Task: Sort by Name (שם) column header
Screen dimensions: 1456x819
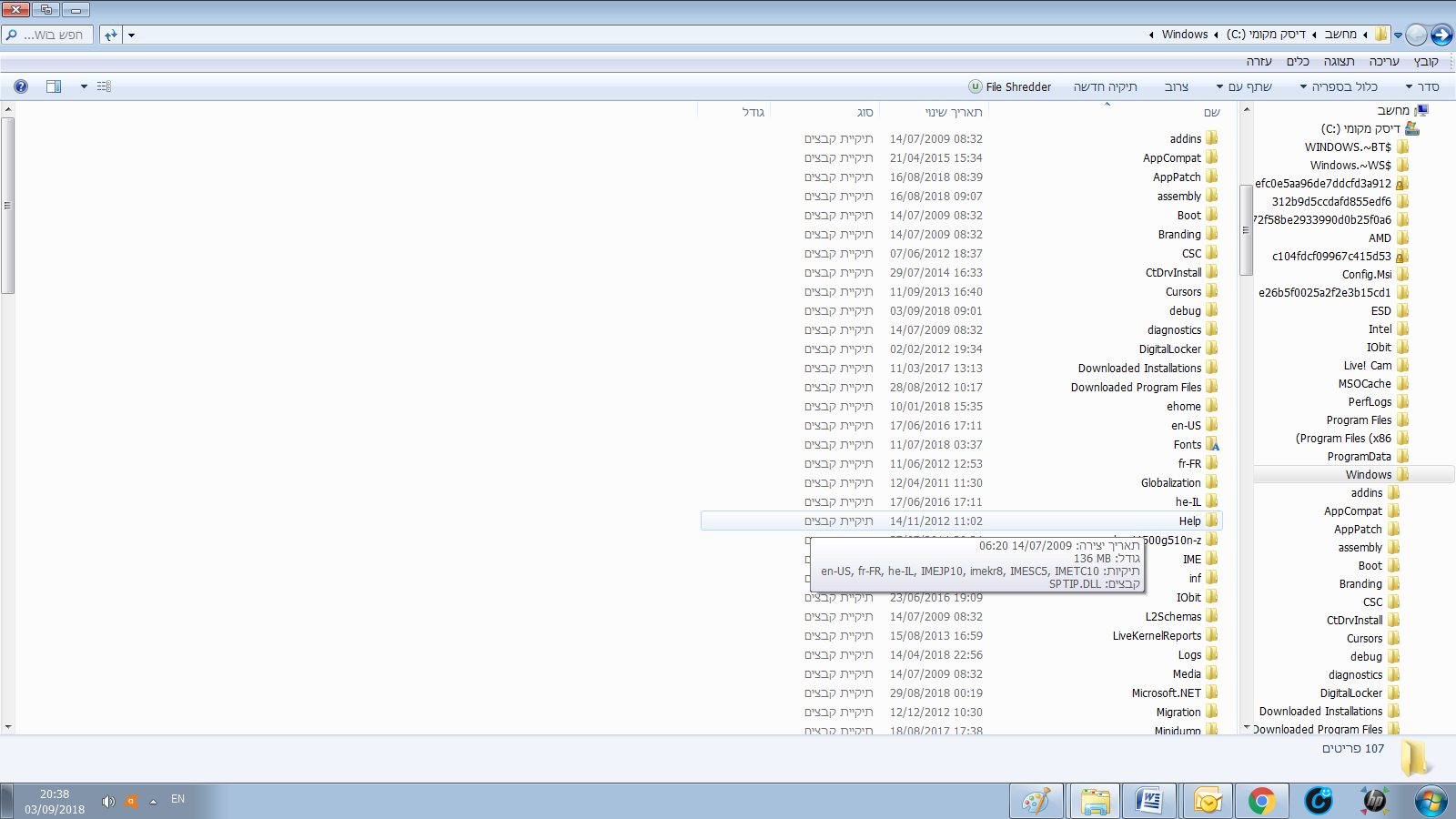Action: (1107, 112)
